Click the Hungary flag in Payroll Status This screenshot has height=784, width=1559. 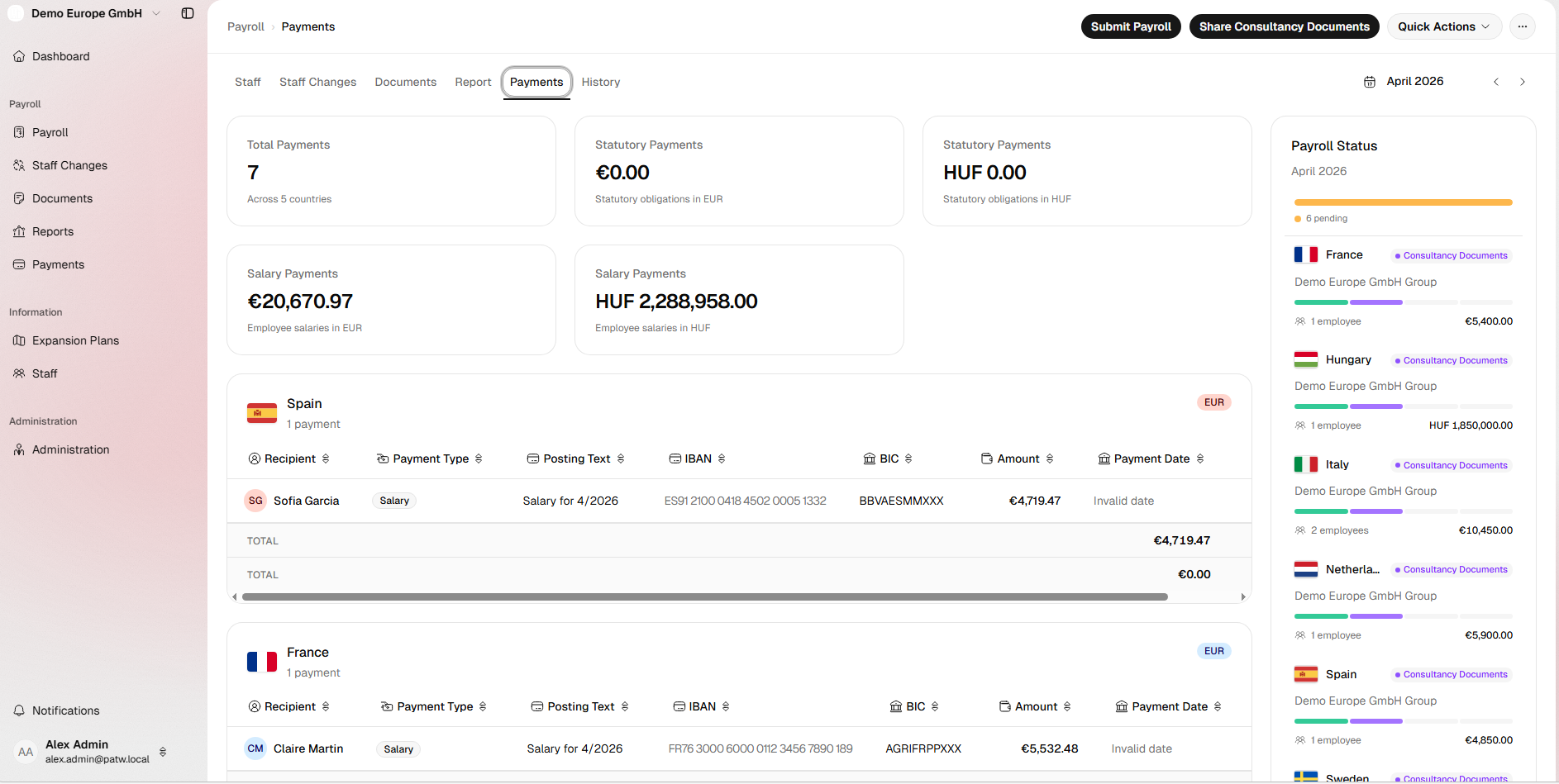click(x=1306, y=359)
